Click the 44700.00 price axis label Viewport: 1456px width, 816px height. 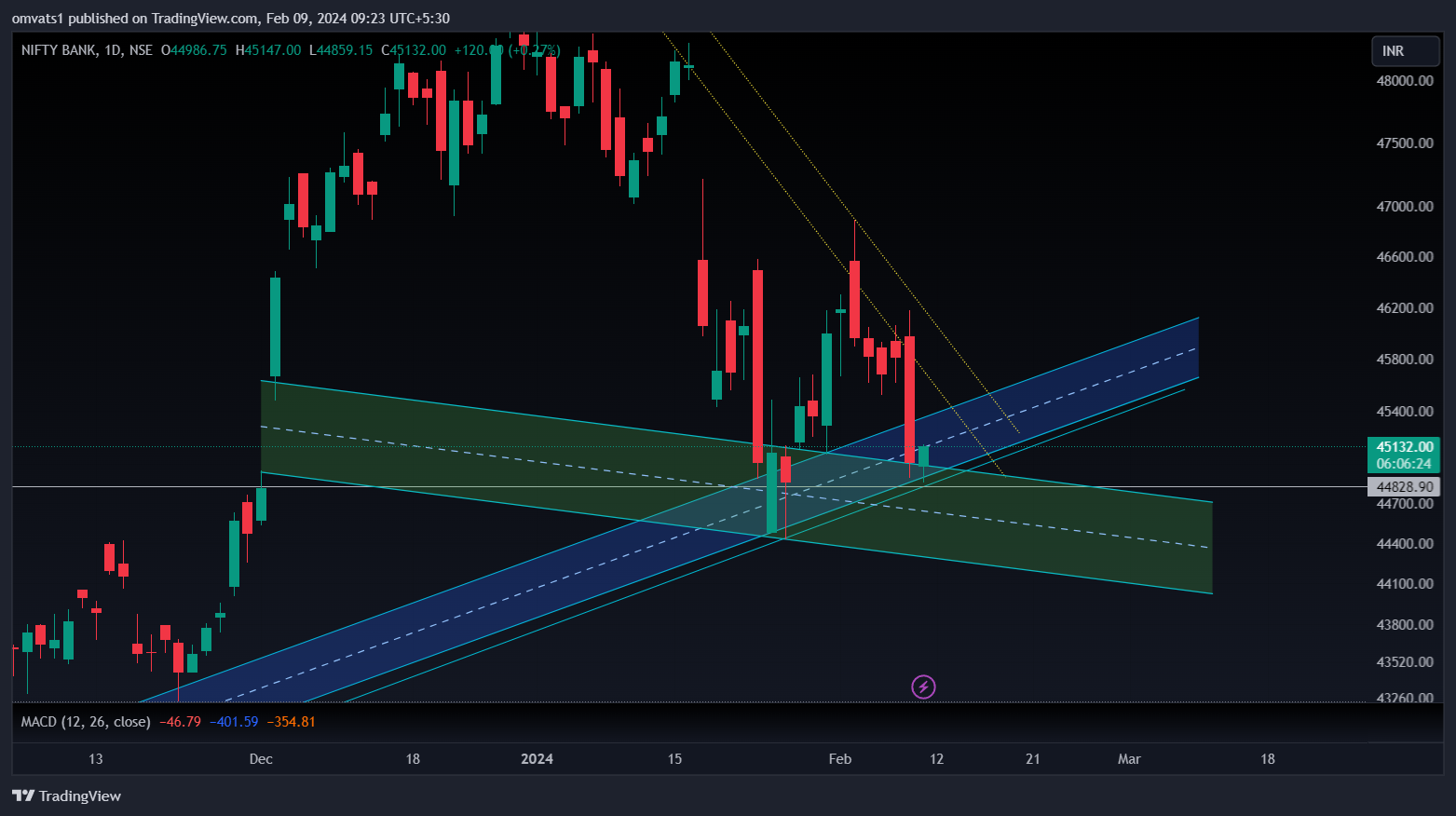(x=1405, y=504)
